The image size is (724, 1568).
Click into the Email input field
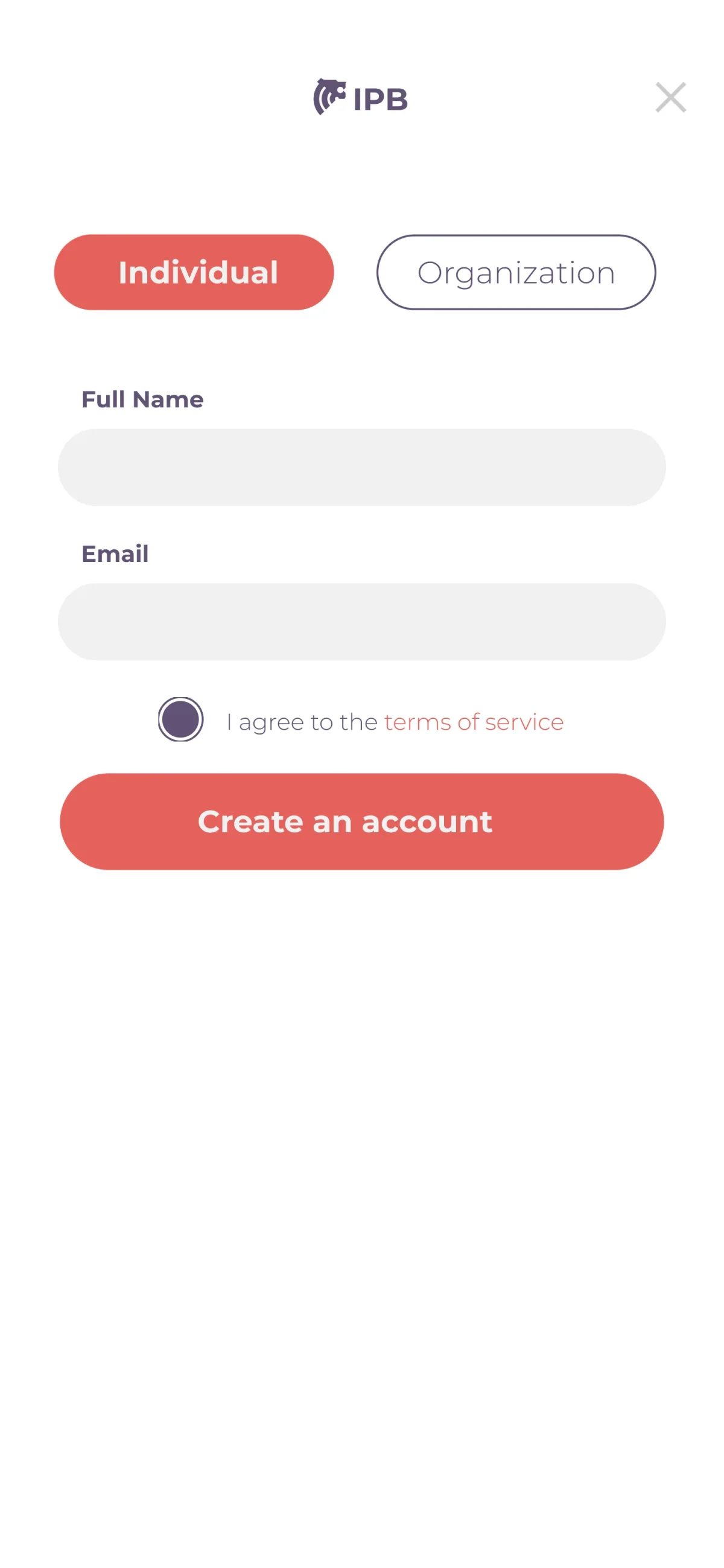point(361,622)
